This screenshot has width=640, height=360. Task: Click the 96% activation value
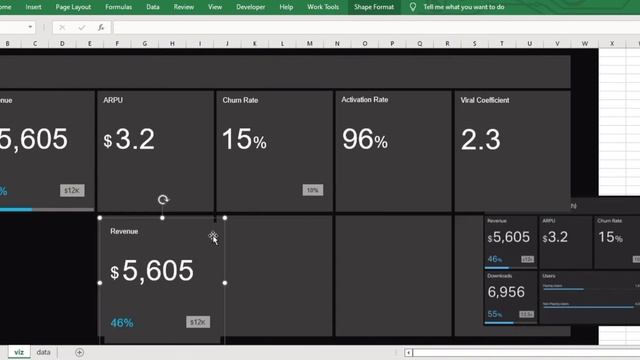click(364, 139)
